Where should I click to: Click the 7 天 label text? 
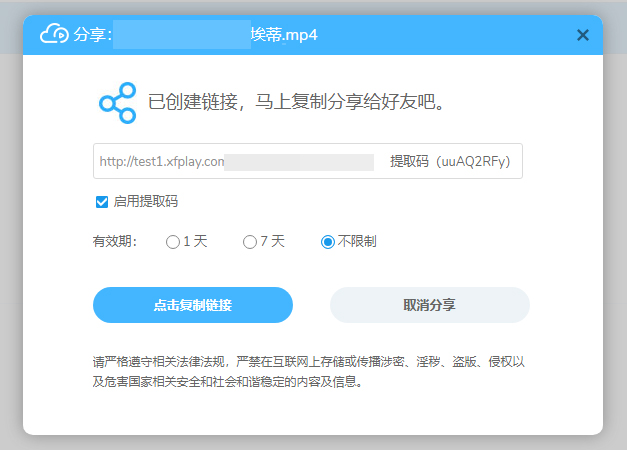tap(273, 241)
